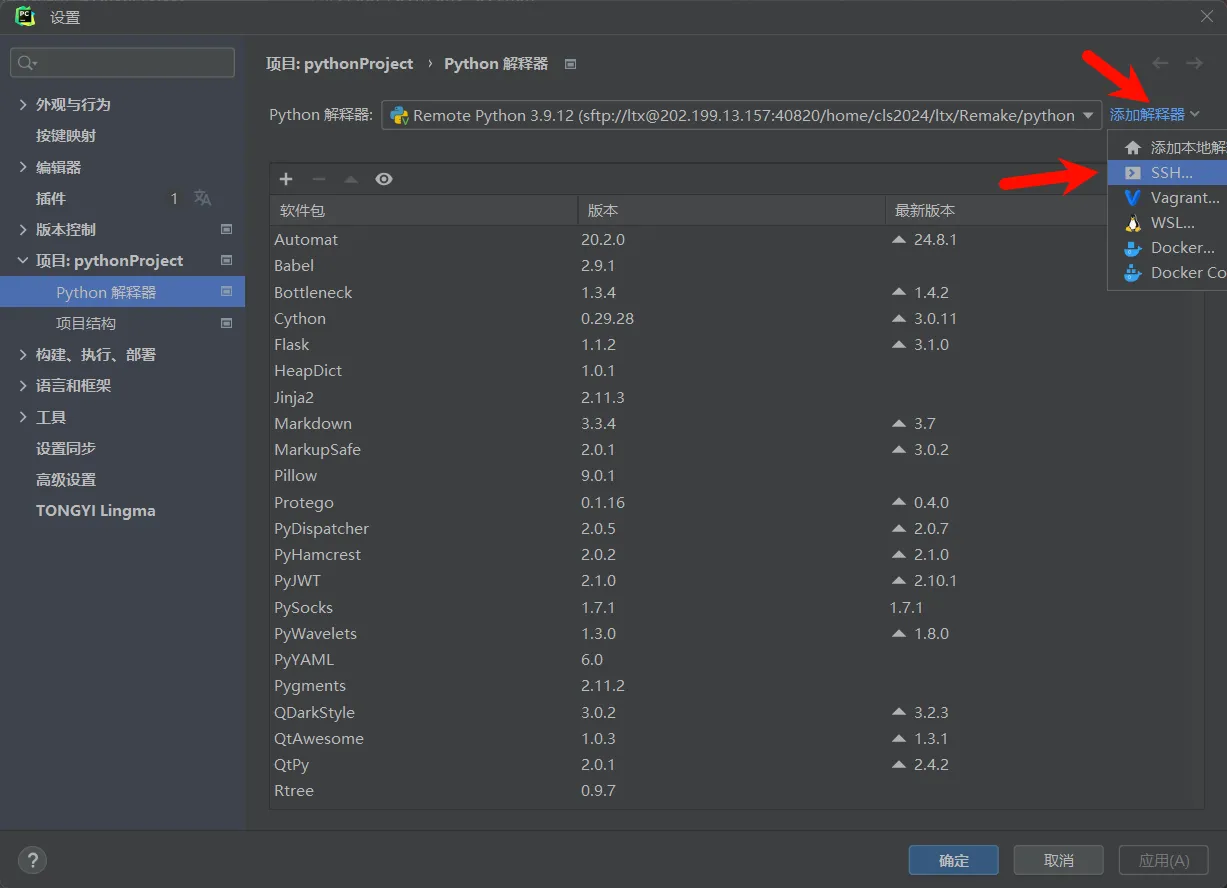Screen dimensions: 1227x888
Task: Expand the 版本控制 section
Action: (23, 229)
